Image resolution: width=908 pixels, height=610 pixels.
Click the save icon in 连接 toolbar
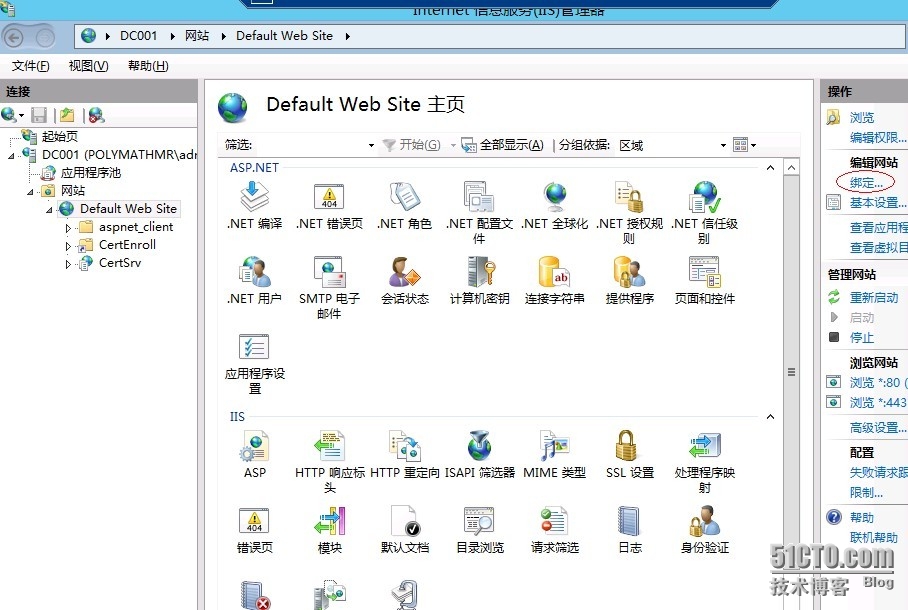(x=39, y=115)
